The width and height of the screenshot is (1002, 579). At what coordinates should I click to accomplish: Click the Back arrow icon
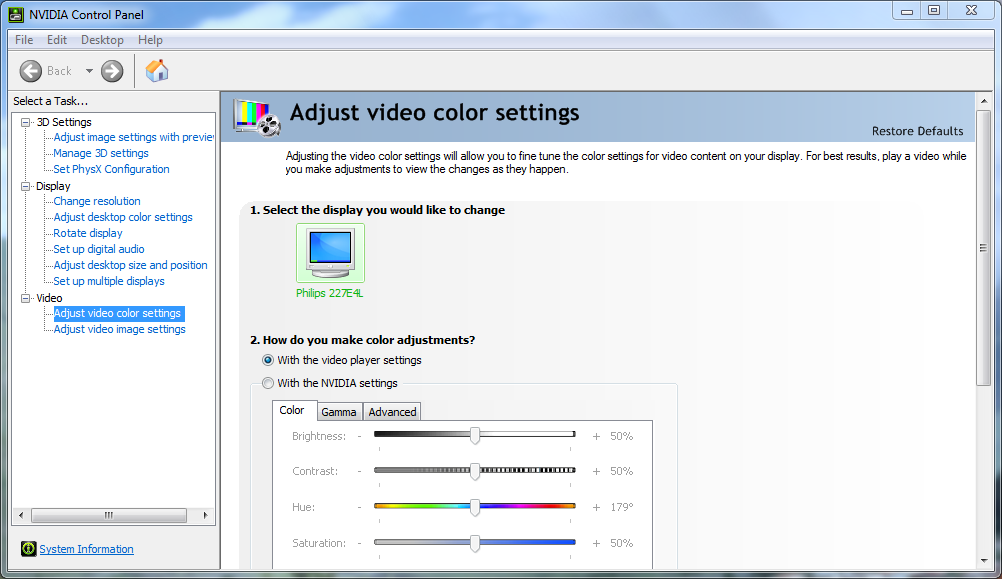pos(31,71)
